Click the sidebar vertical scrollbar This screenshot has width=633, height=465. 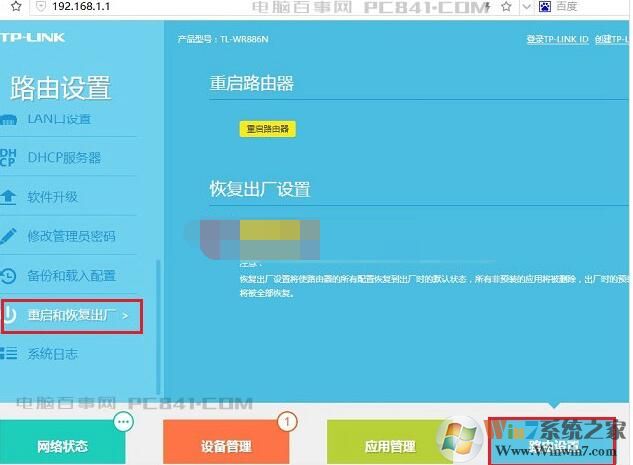158,326
